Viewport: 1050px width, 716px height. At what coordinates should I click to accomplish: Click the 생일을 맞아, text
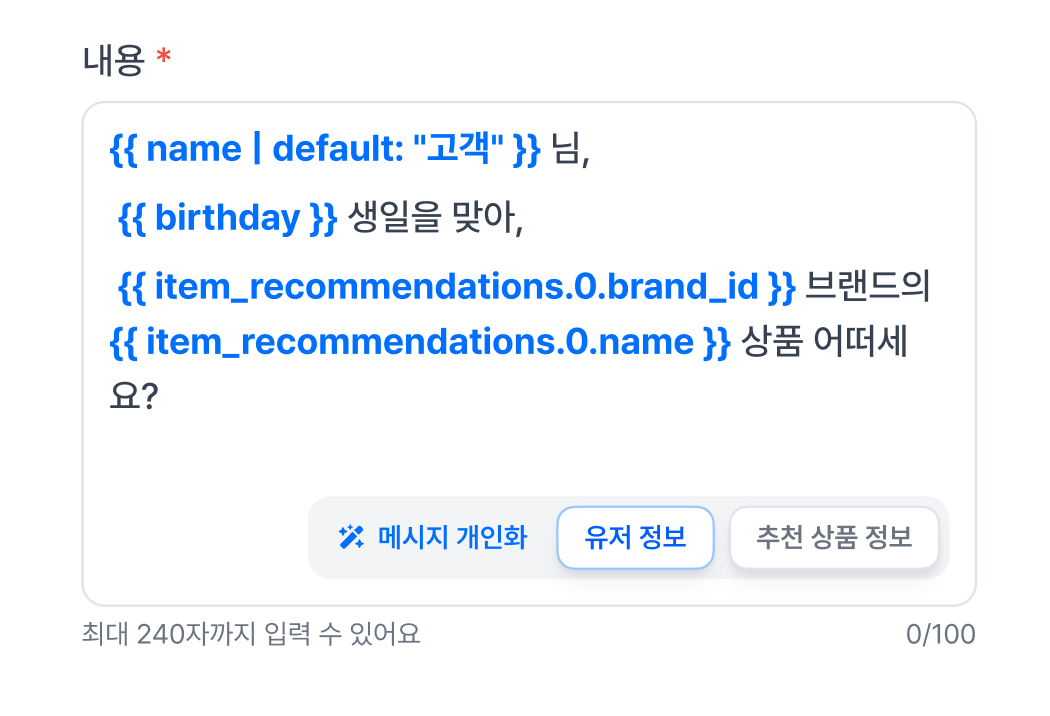tap(436, 219)
